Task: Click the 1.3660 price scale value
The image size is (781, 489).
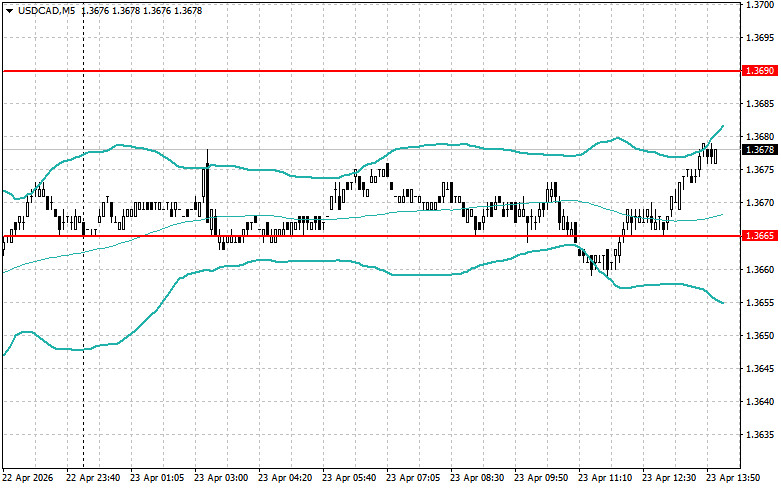Action: click(760, 270)
